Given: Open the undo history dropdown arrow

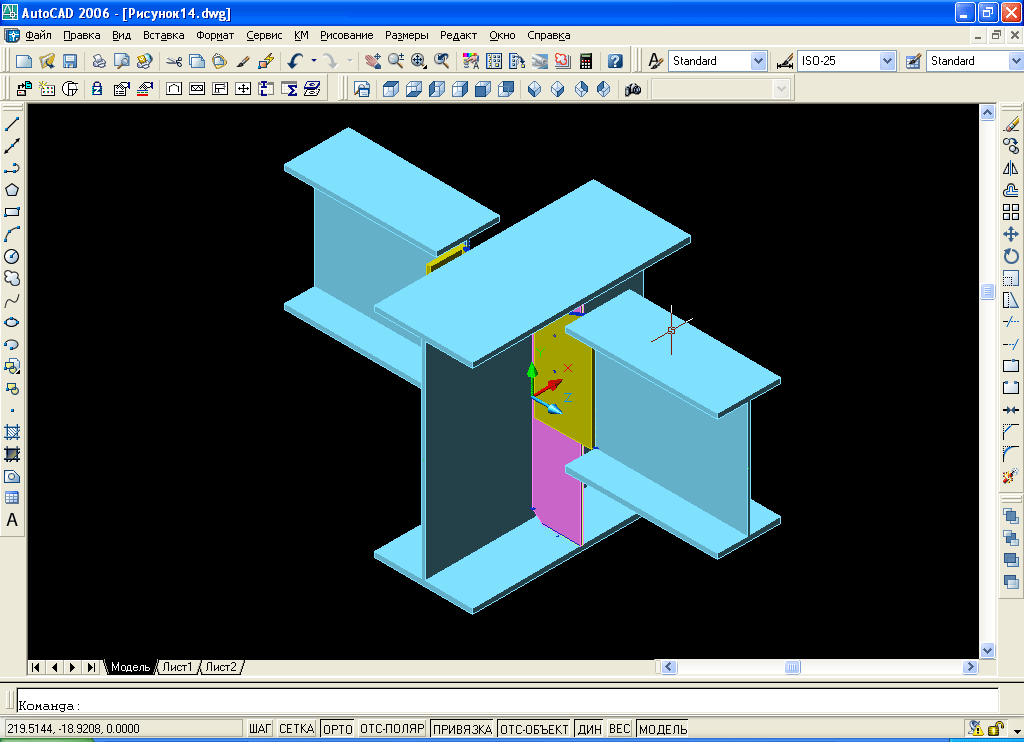Looking at the screenshot, I should 313,61.
